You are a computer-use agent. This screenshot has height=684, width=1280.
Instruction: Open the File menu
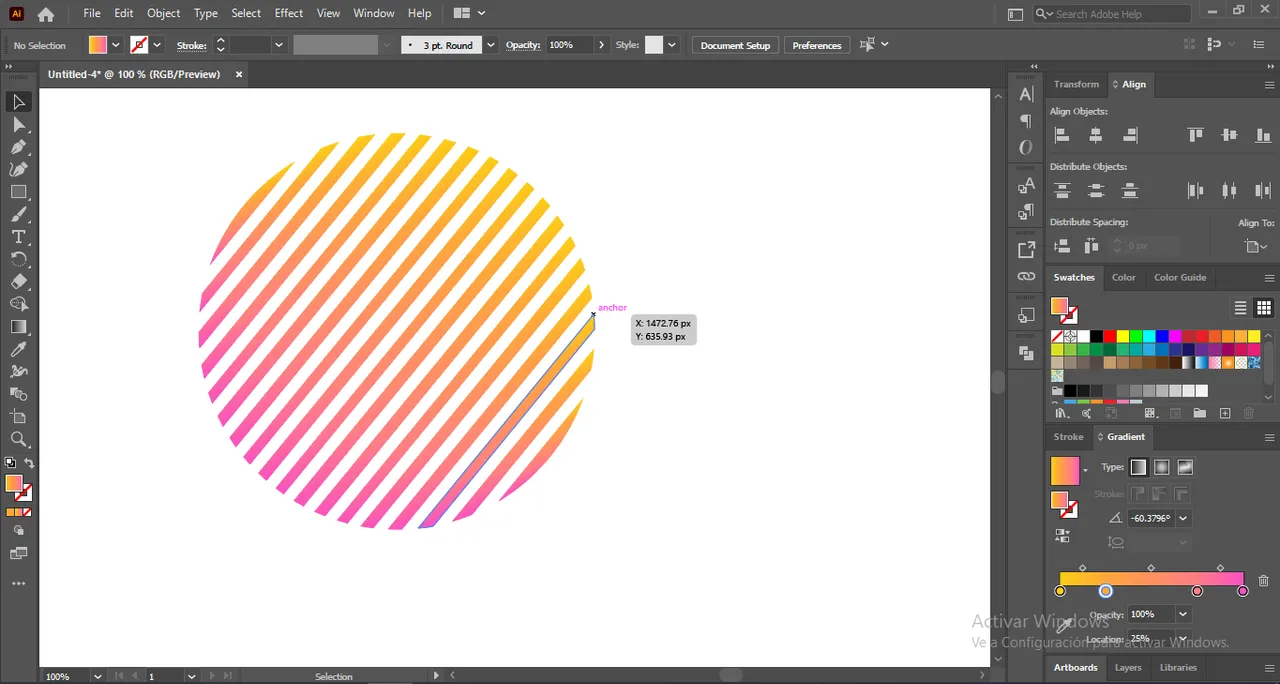(x=92, y=13)
